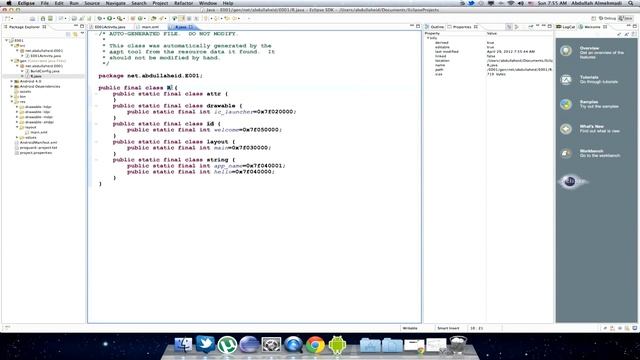Click the Tutorials icon in Welcome
640x360 pixels.
click(566, 80)
